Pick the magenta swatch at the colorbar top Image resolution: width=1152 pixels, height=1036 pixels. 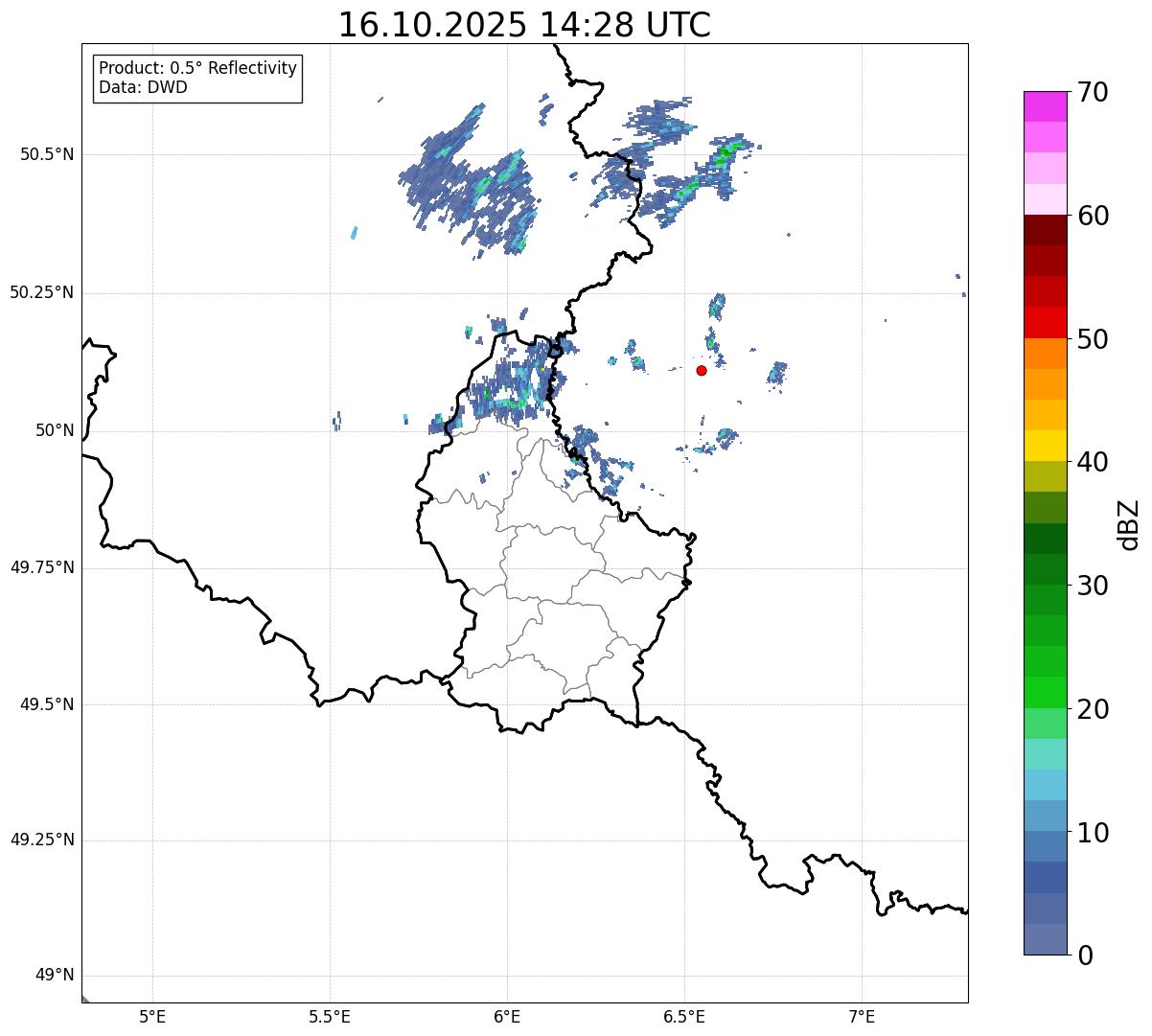1045,106
